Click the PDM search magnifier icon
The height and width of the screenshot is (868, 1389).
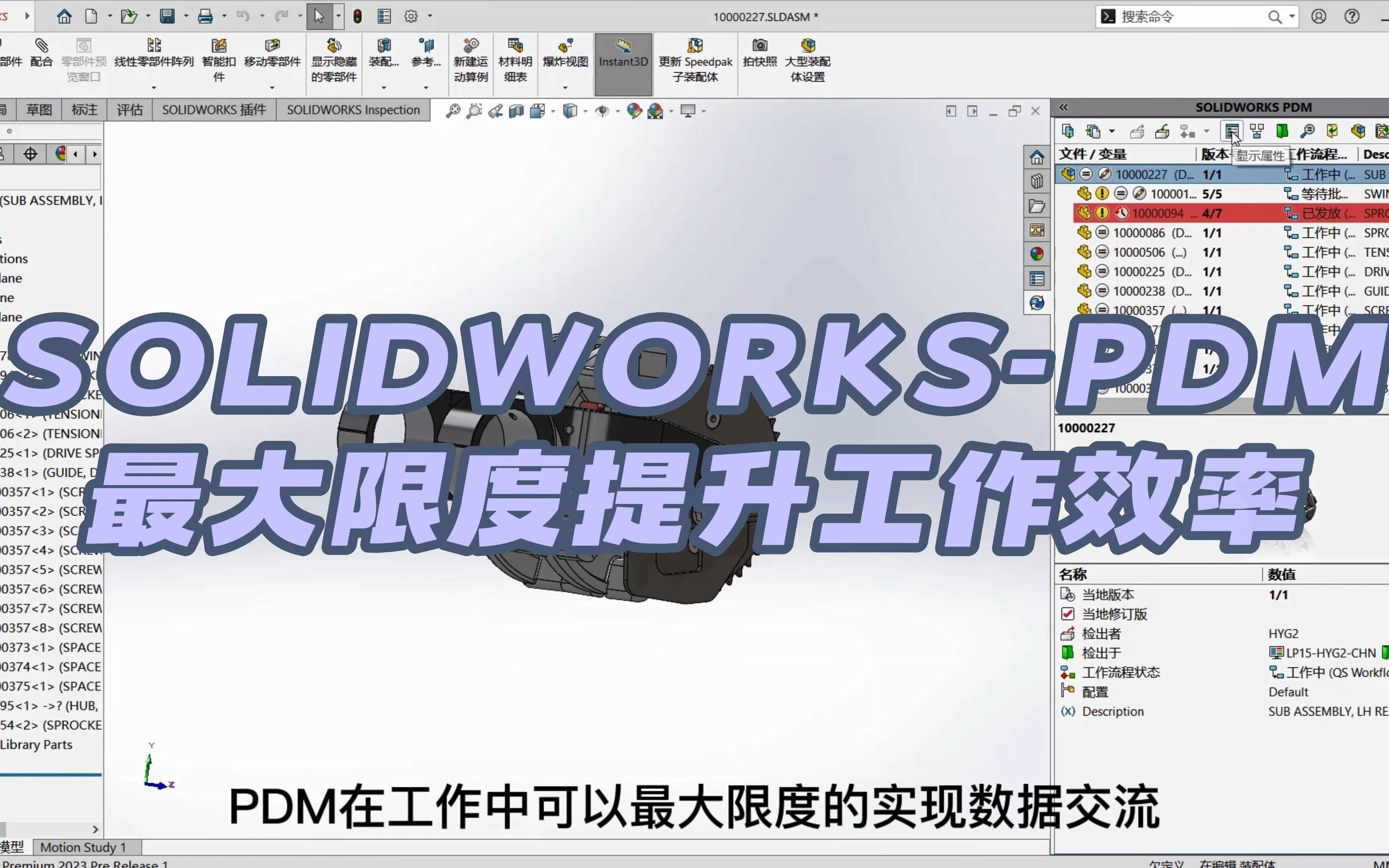1307,131
